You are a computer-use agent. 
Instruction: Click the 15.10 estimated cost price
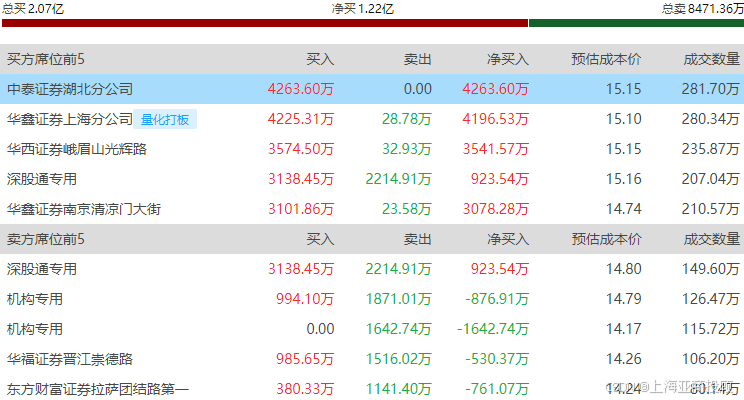pyautogui.click(x=623, y=119)
